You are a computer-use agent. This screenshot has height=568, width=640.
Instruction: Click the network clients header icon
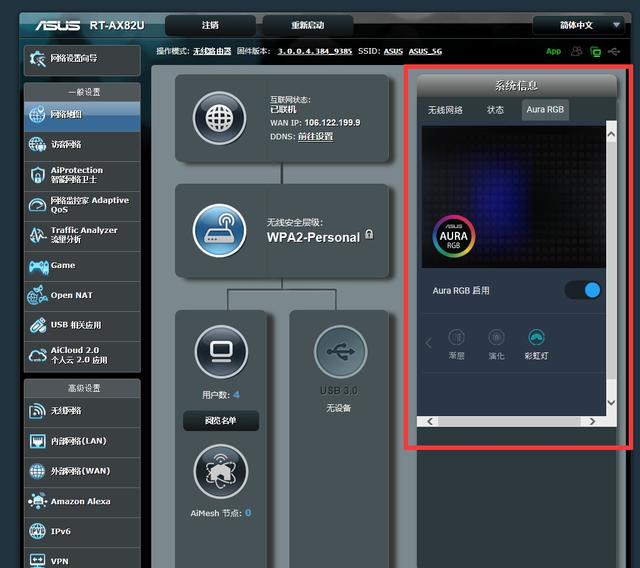(x=596, y=52)
